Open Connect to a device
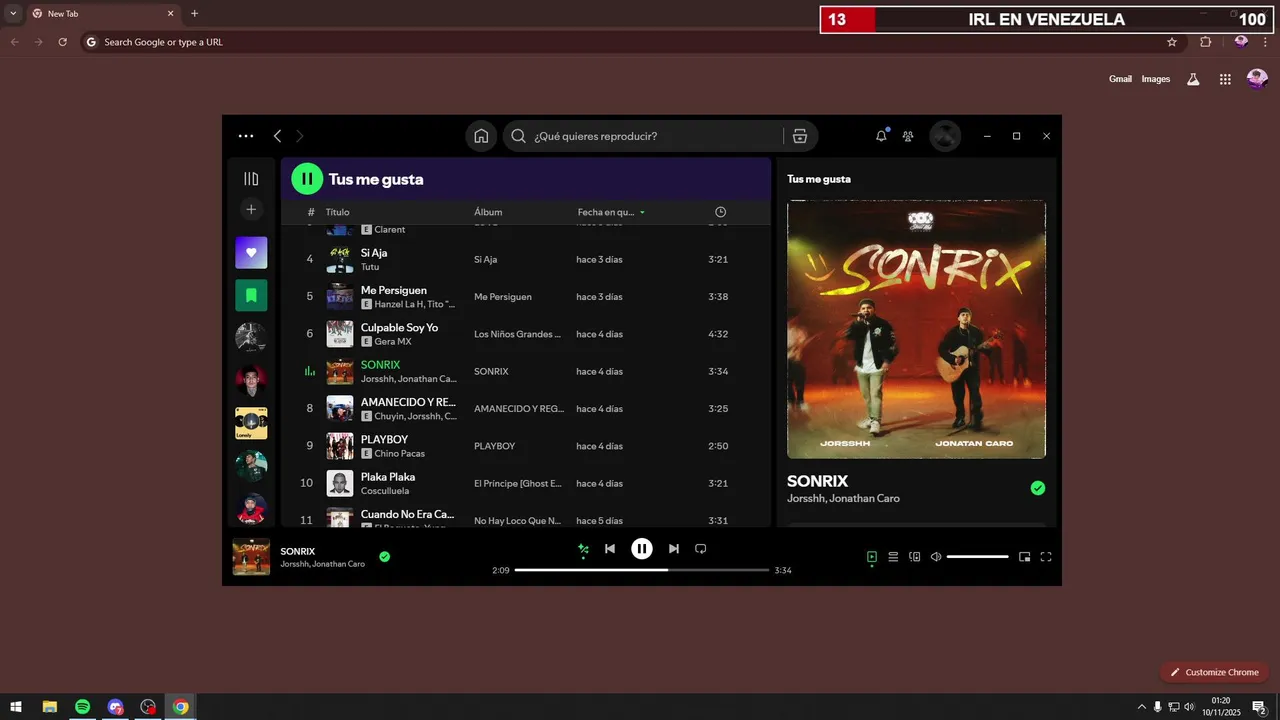Viewport: 1280px width, 720px height. click(915, 557)
